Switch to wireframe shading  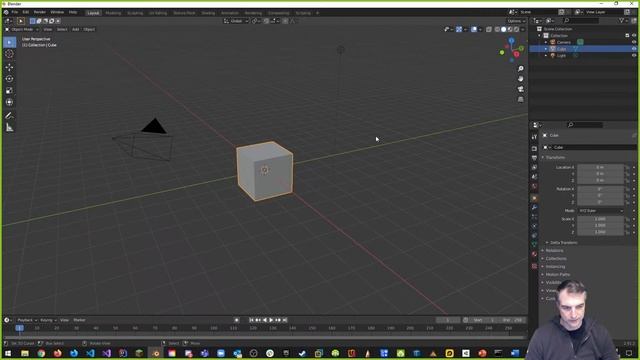pos(497,29)
